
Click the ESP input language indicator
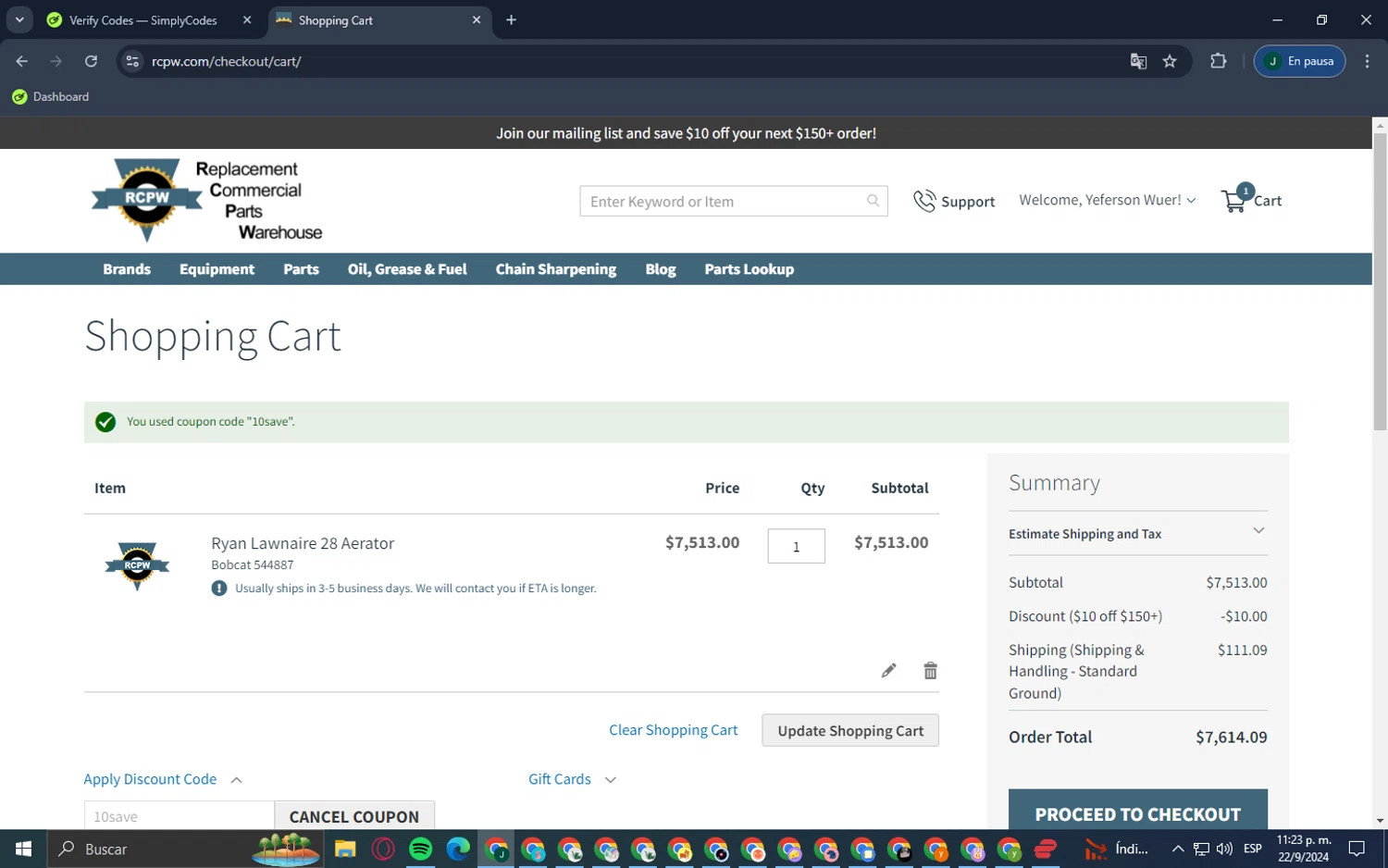tap(1253, 849)
